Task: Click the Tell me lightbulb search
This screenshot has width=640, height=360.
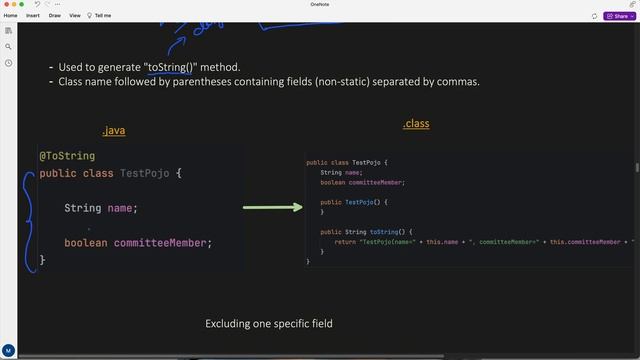Action: (99, 16)
